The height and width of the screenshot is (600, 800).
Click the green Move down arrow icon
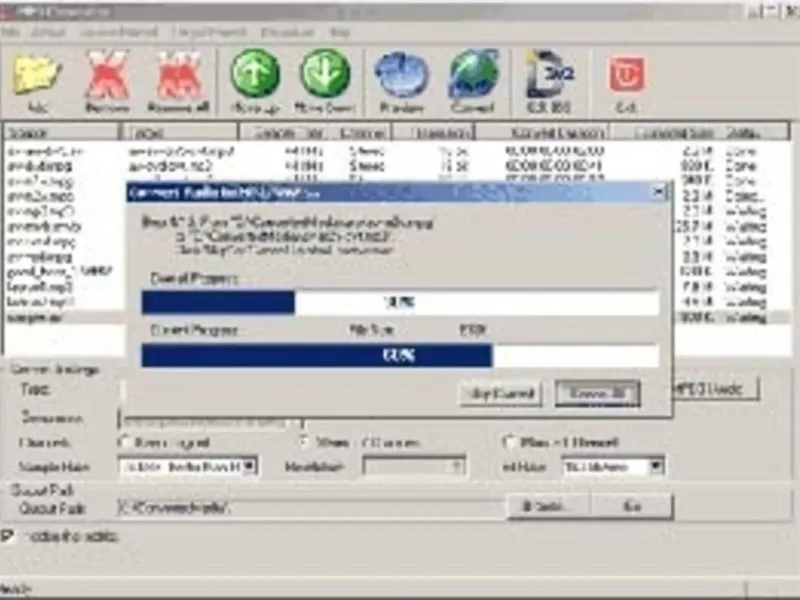pos(326,73)
